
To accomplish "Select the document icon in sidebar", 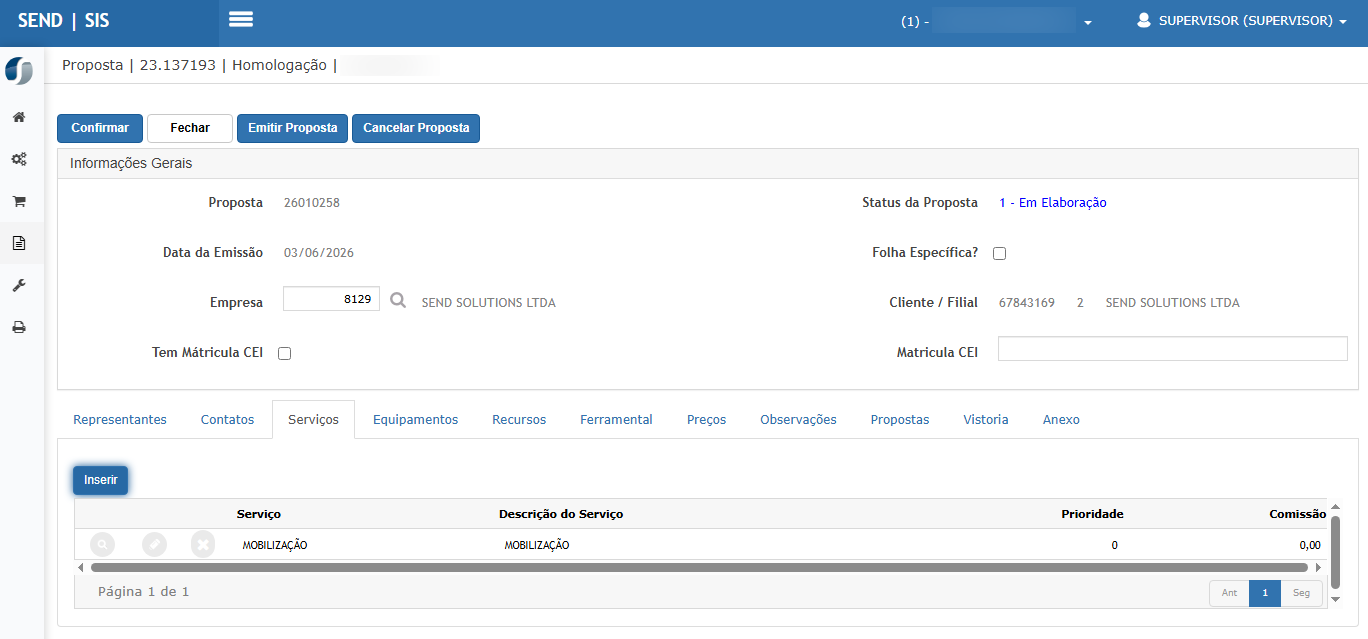I will tap(19, 243).
